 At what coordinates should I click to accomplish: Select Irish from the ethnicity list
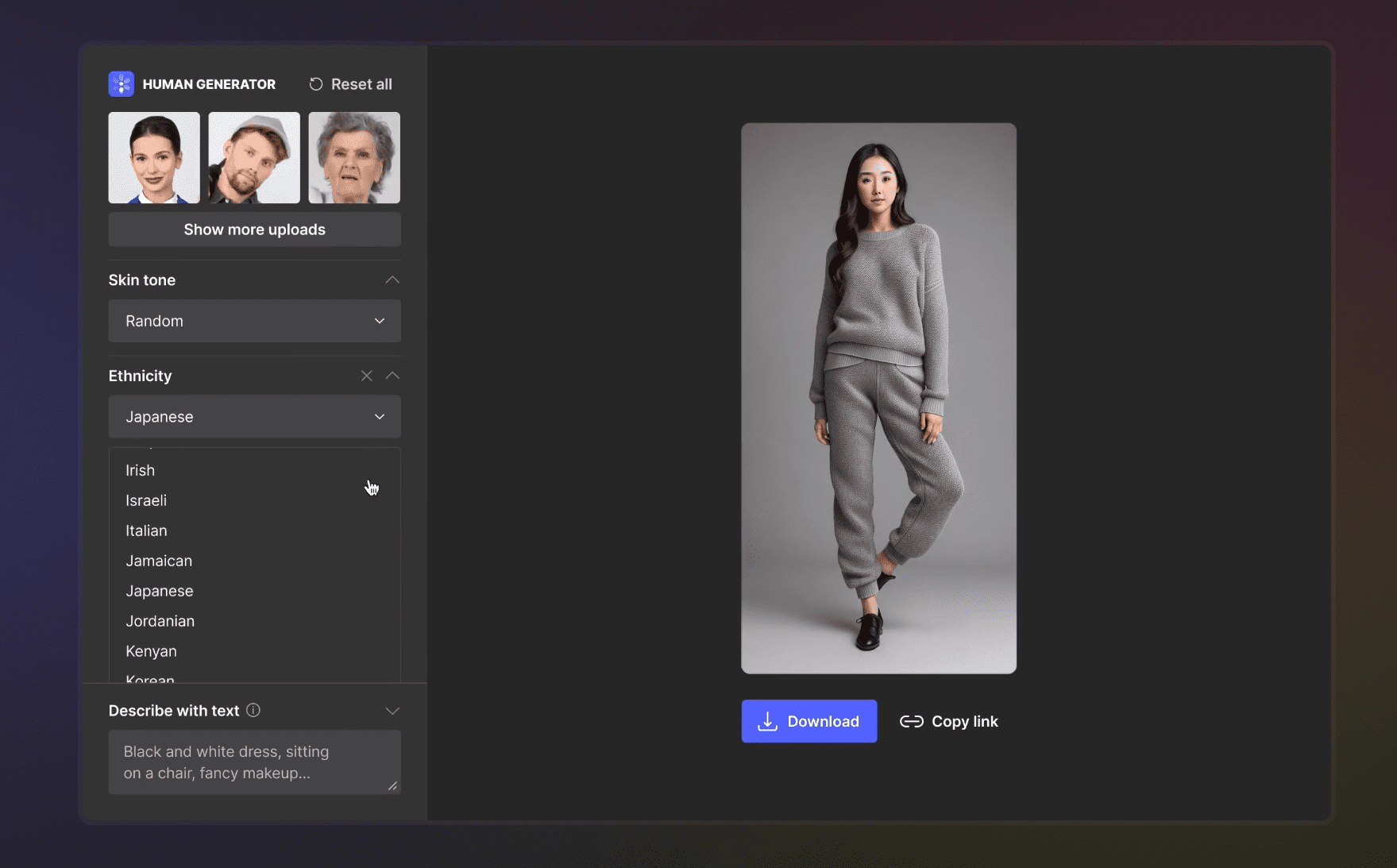pyautogui.click(x=141, y=470)
